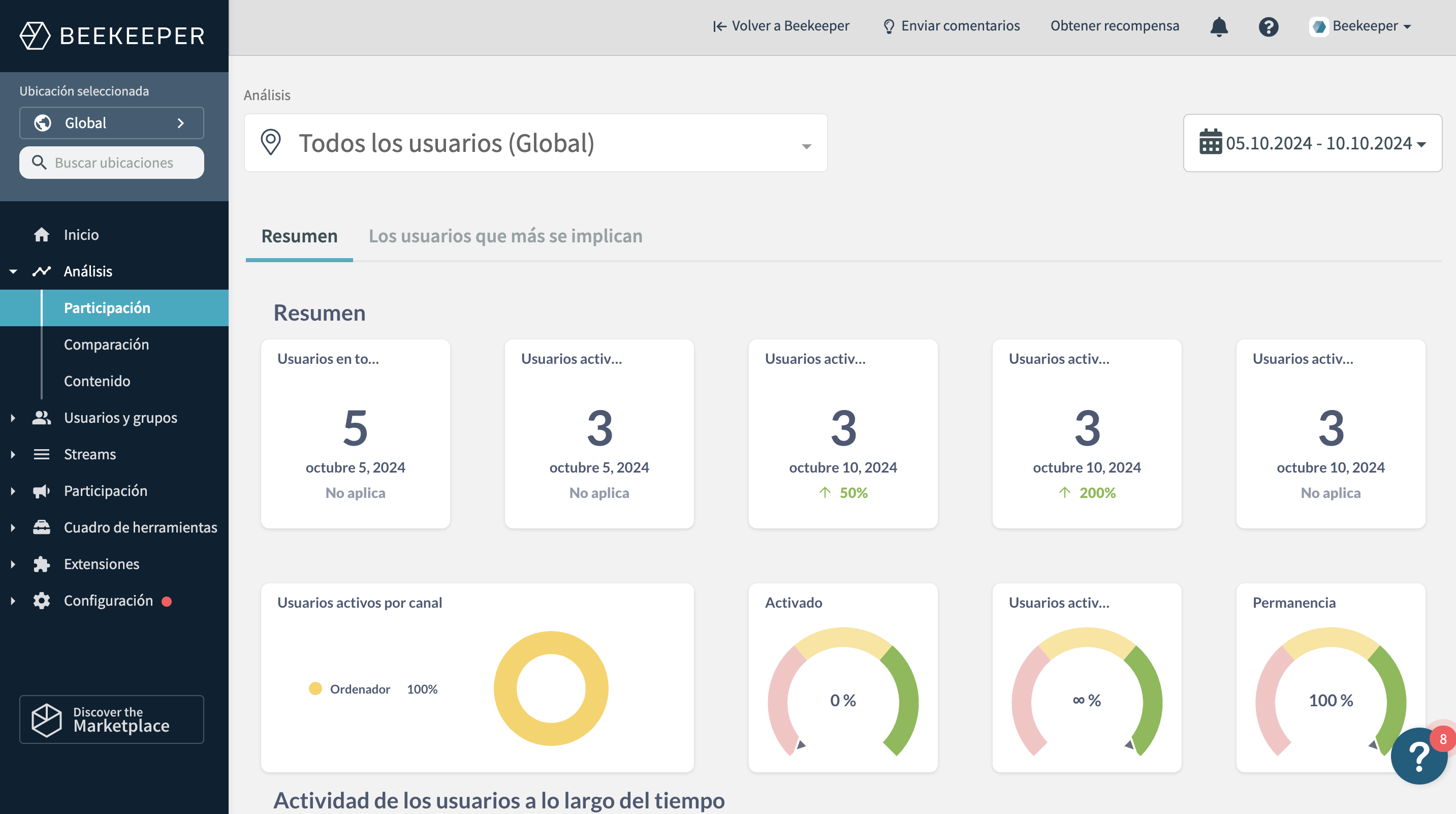The image size is (1456, 814).
Task: Click the yellow Ordenador legend dot
Action: (x=315, y=688)
